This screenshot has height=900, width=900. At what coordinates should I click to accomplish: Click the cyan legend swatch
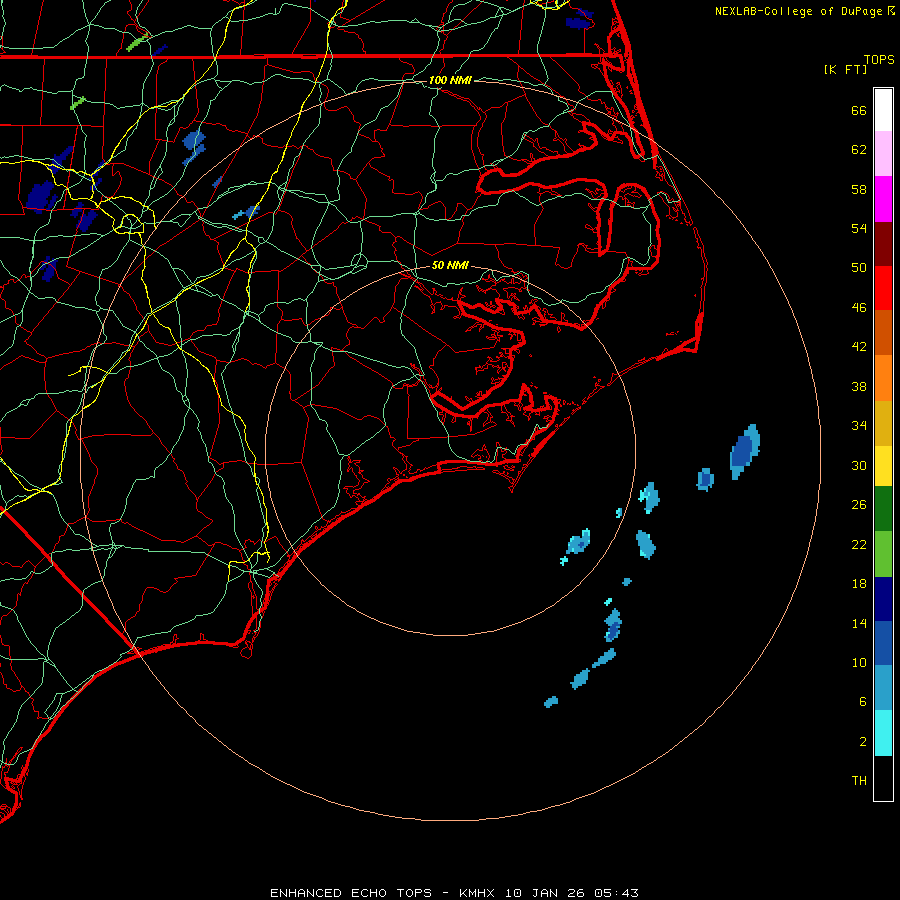883,733
